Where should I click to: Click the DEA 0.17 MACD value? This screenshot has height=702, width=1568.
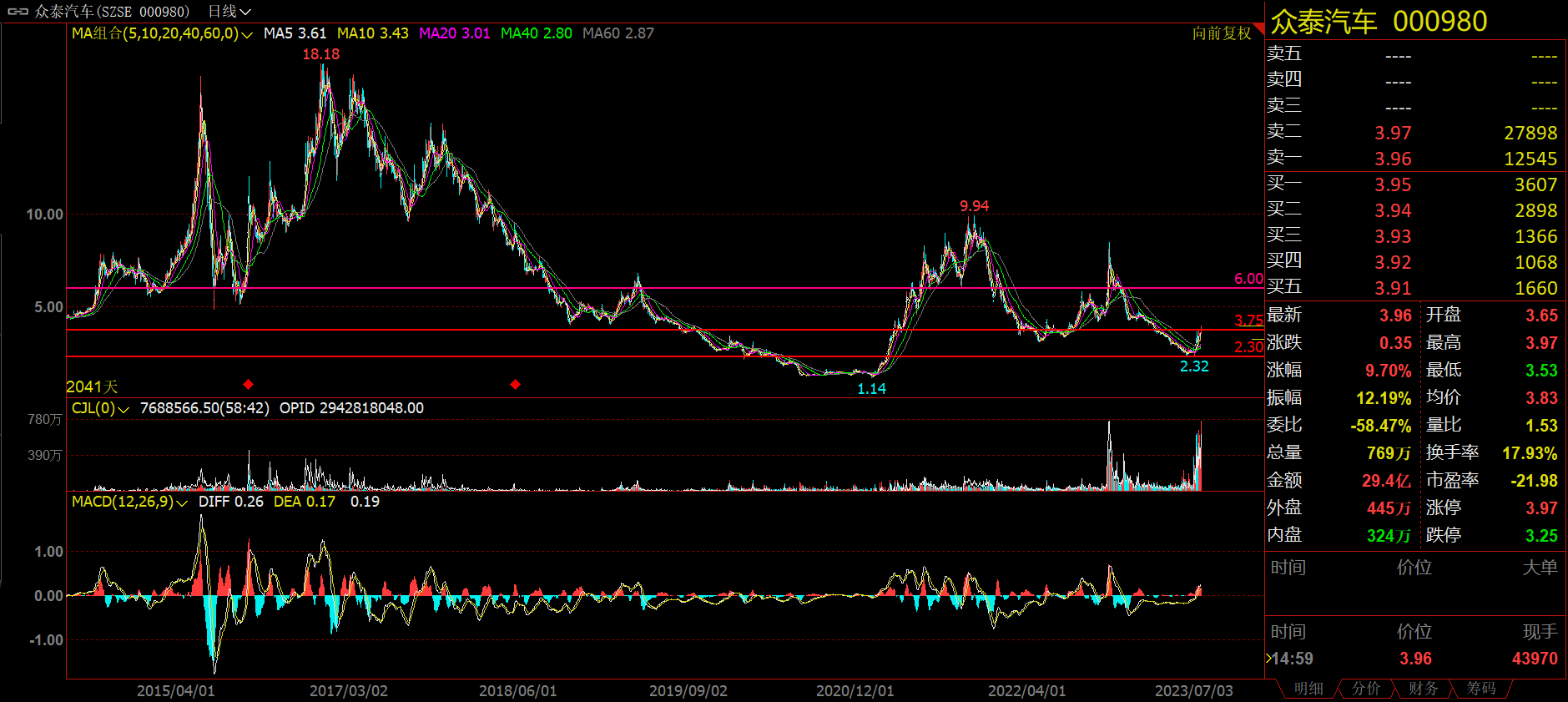(x=305, y=502)
